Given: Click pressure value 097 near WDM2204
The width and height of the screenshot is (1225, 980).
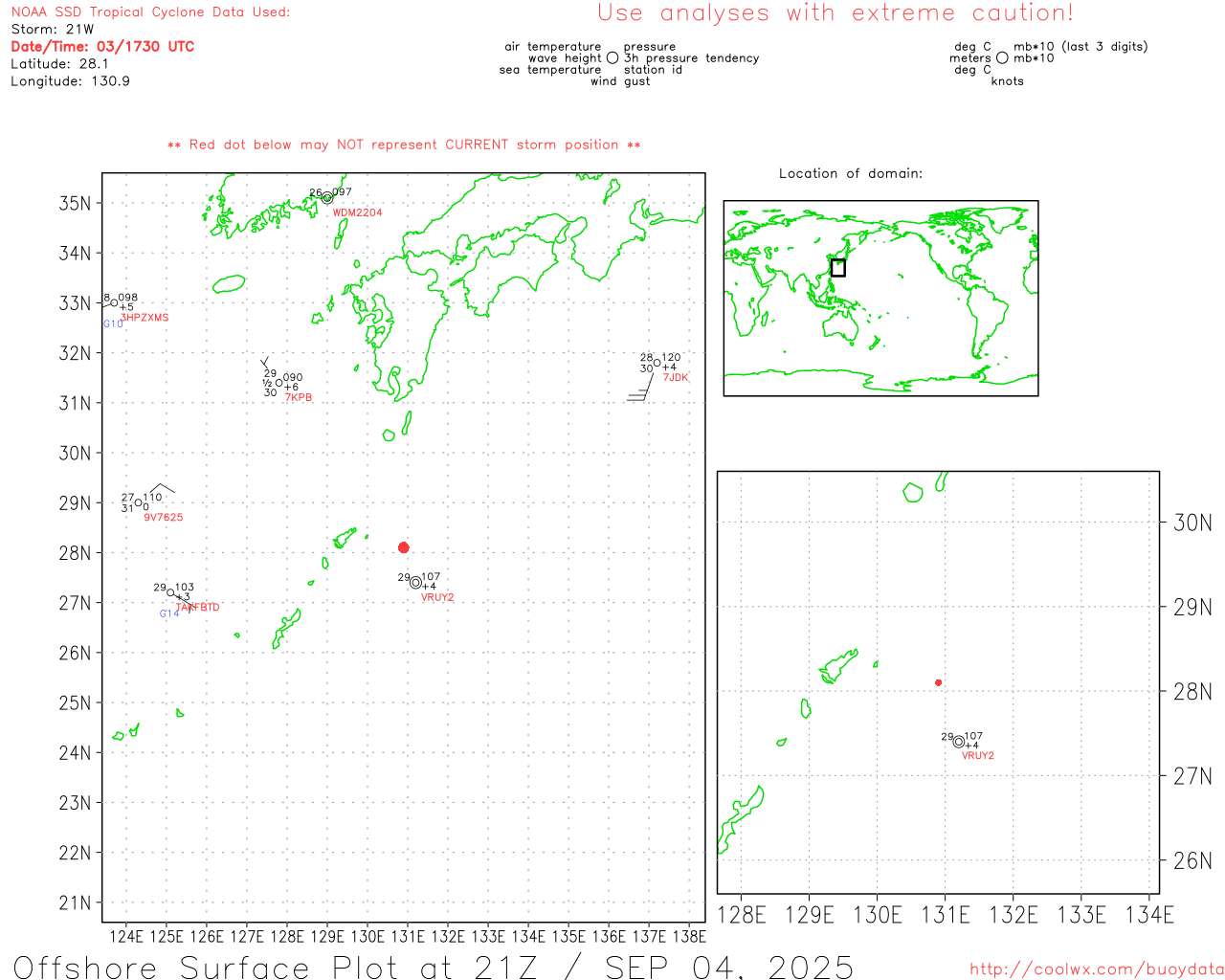Looking at the screenshot, I should click(x=342, y=191).
